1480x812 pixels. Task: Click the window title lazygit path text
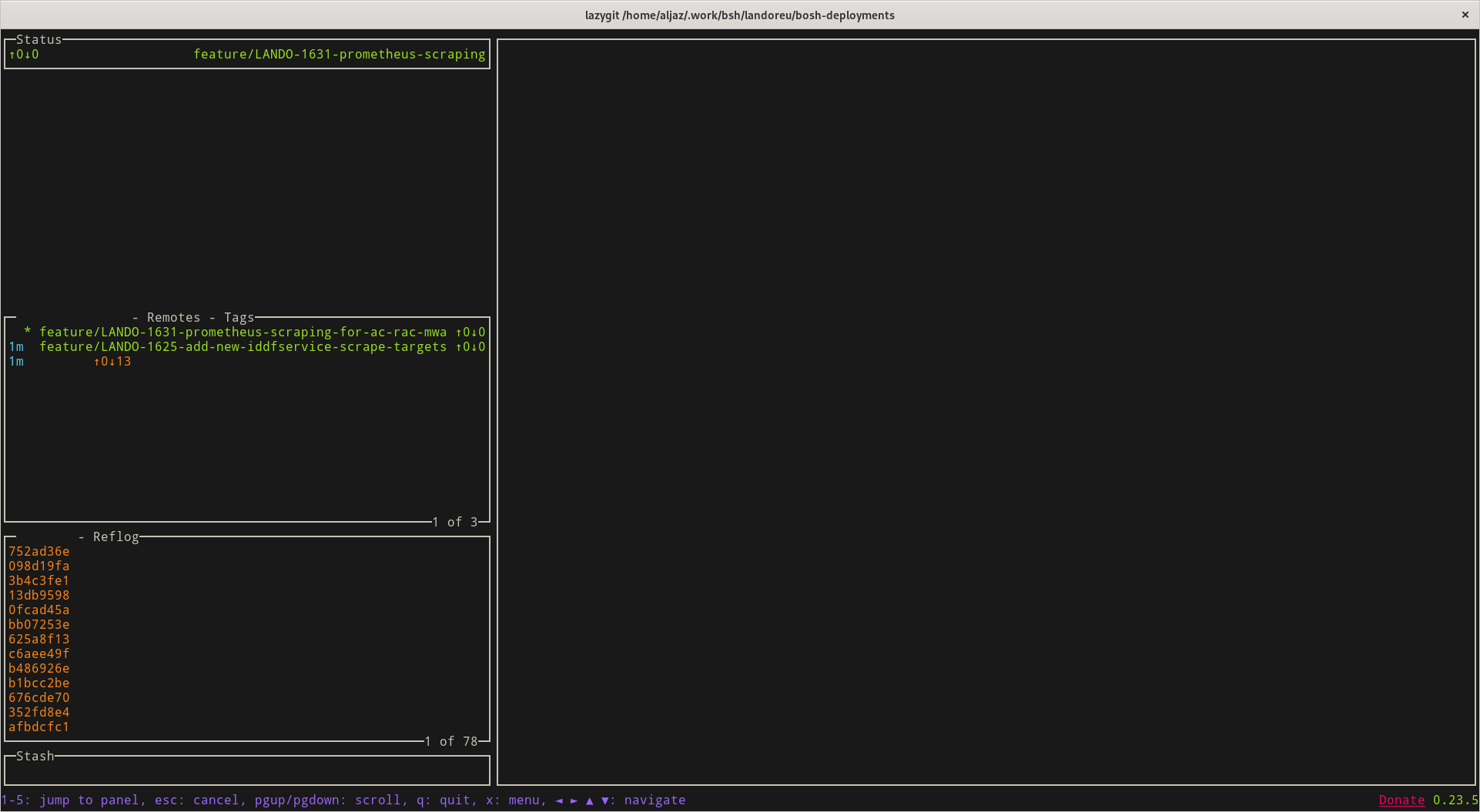click(740, 15)
